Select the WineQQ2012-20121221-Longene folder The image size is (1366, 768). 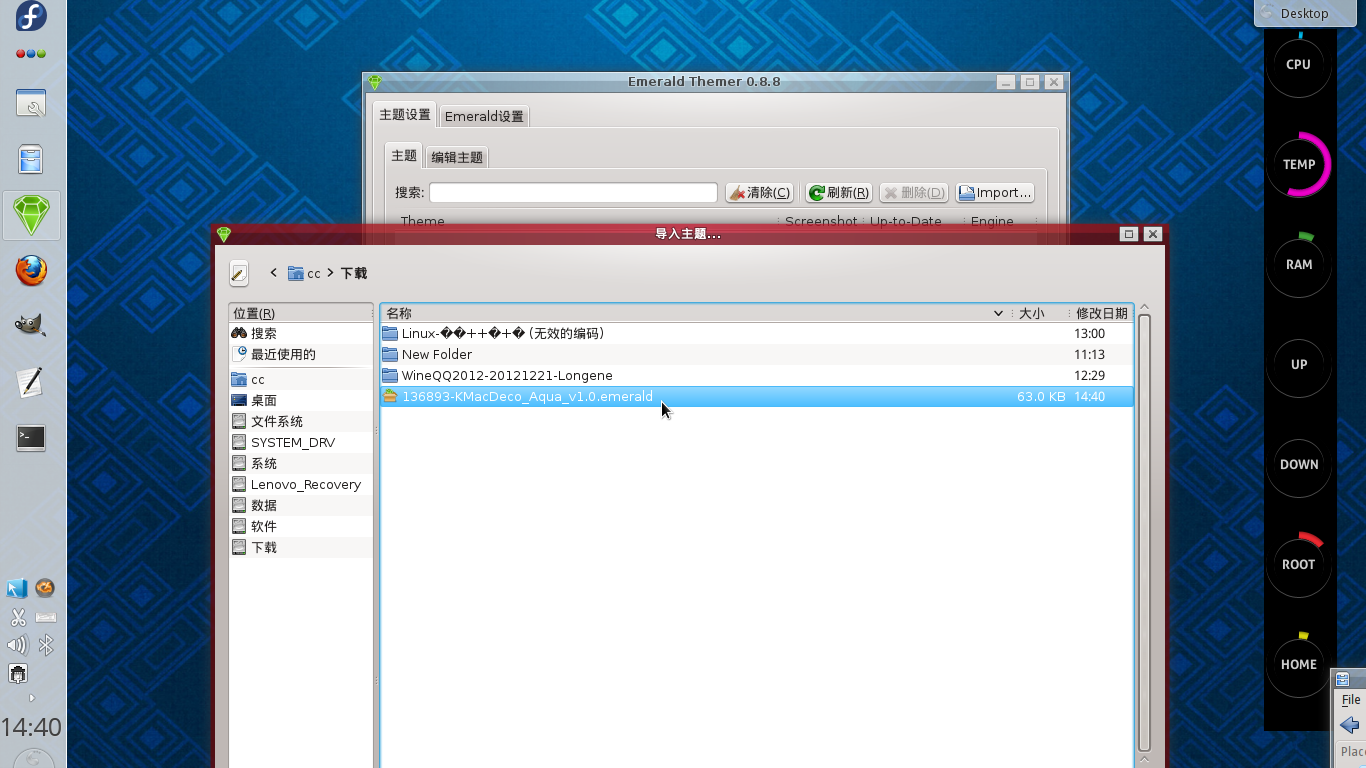click(x=757, y=375)
